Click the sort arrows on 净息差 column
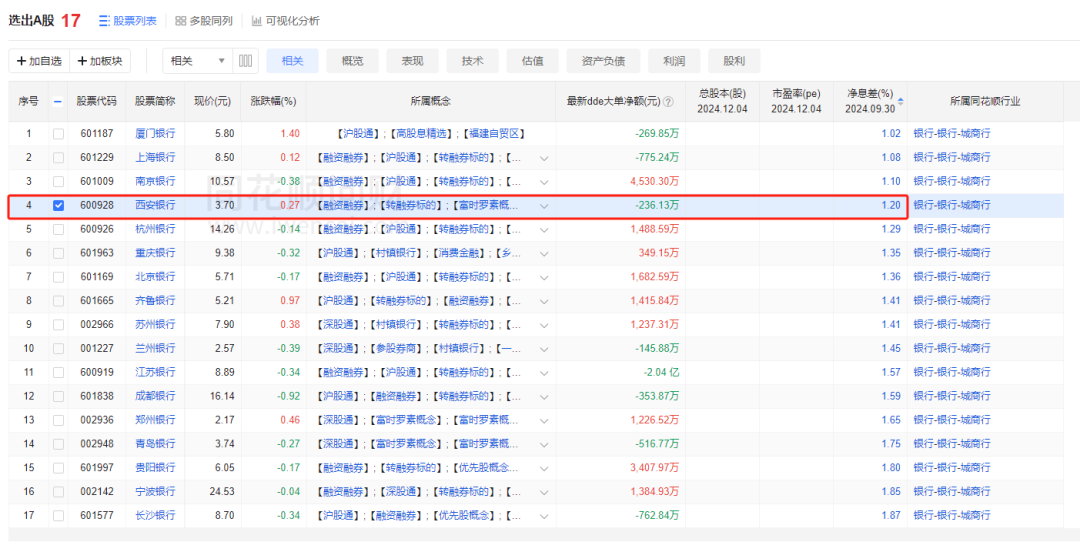Screen dimensions: 1080x542 coord(900,101)
